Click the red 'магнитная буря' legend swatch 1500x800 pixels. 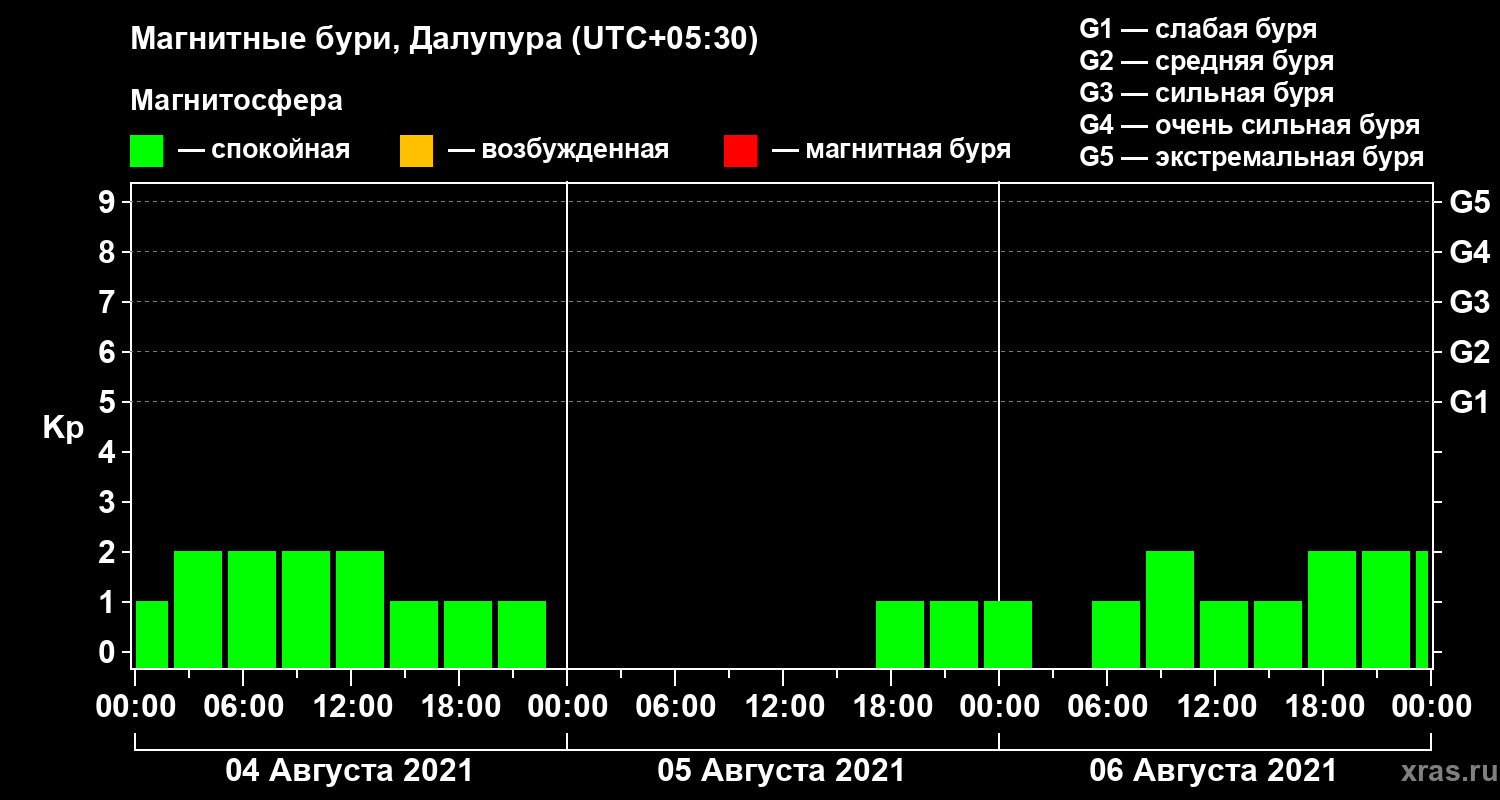[740, 151]
